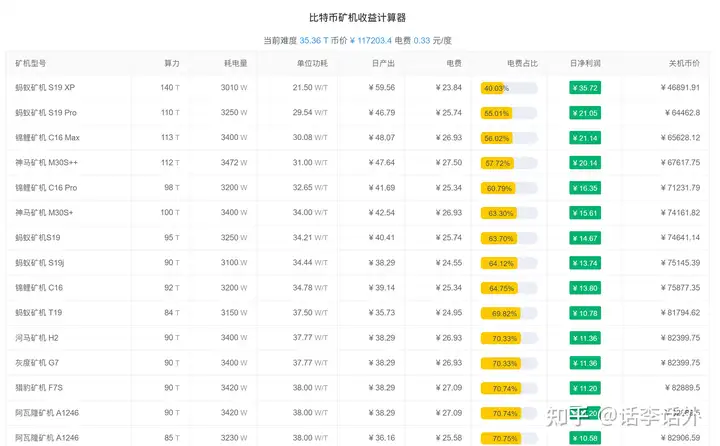Click the green ¥ 10.58 profit badge

click(585, 438)
